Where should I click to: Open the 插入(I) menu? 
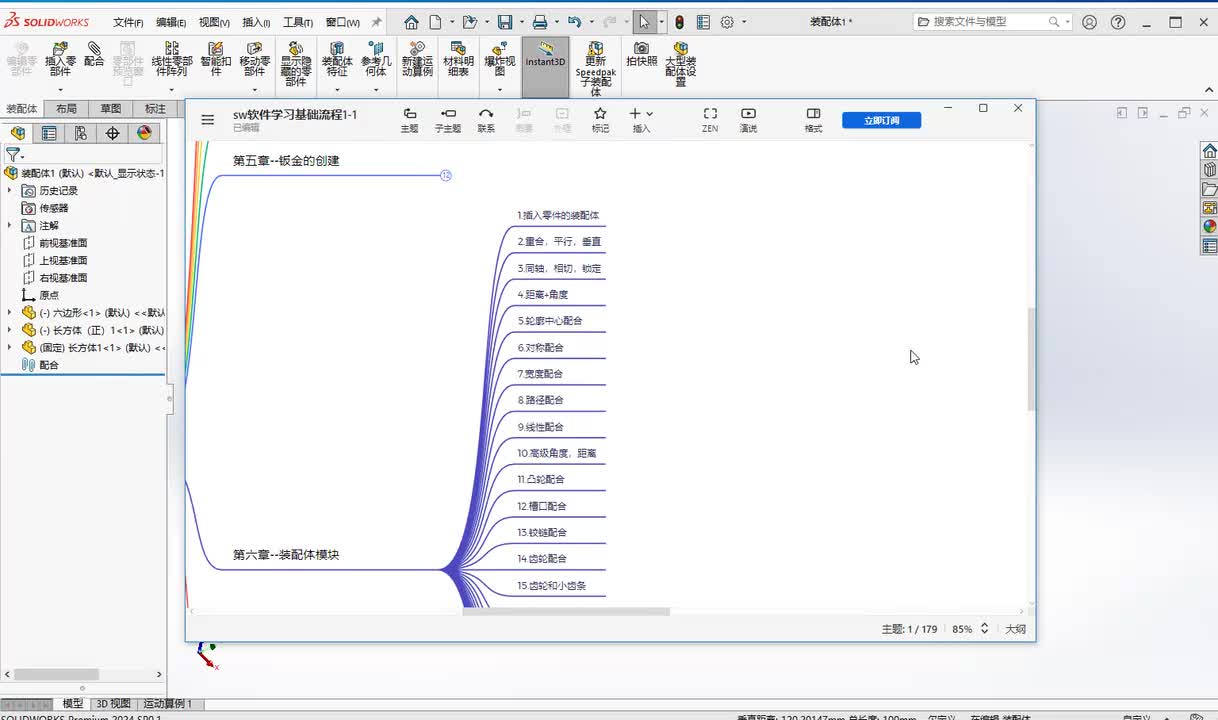click(256, 22)
